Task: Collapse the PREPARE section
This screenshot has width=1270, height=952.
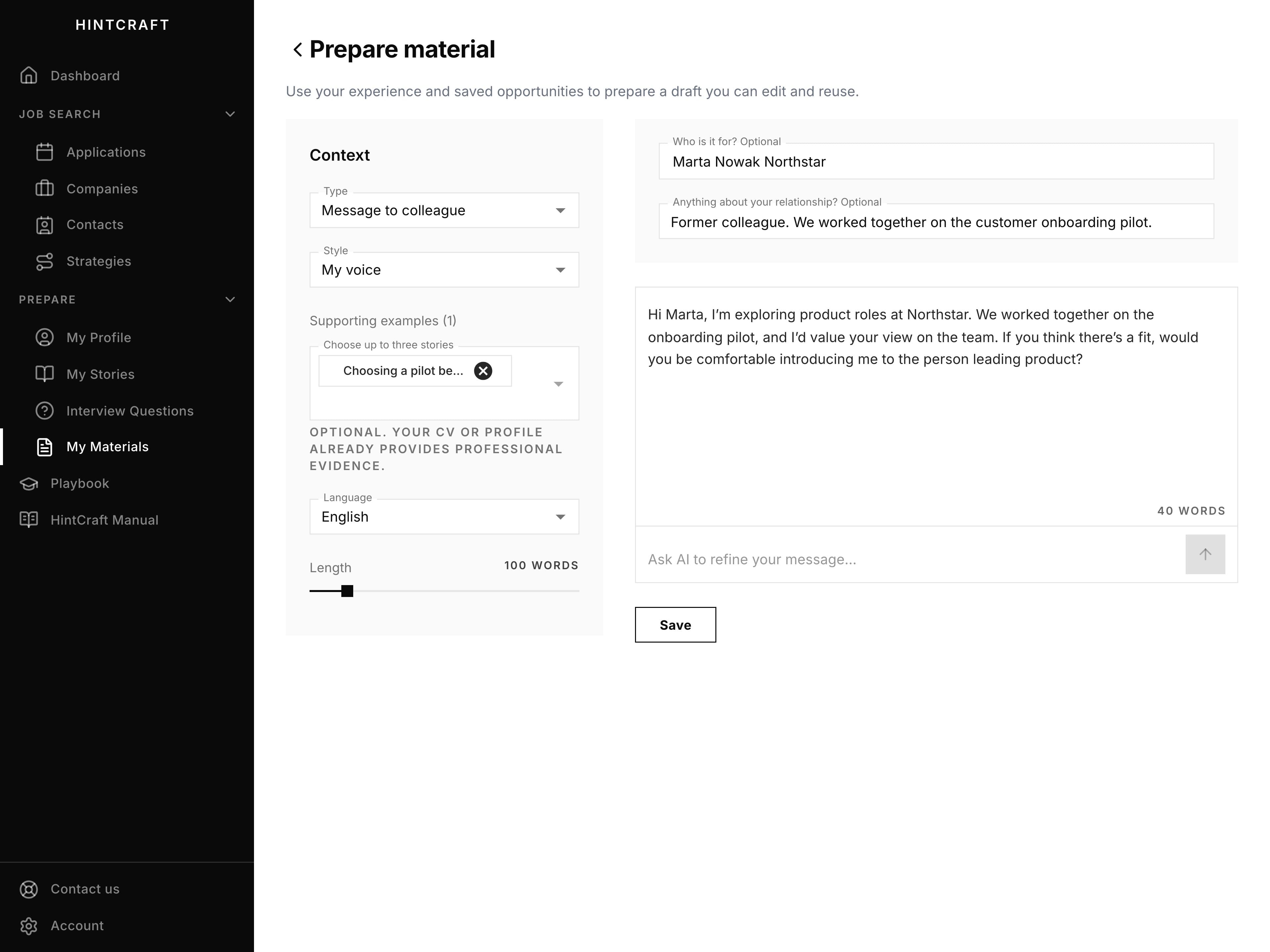Action: point(230,299)
